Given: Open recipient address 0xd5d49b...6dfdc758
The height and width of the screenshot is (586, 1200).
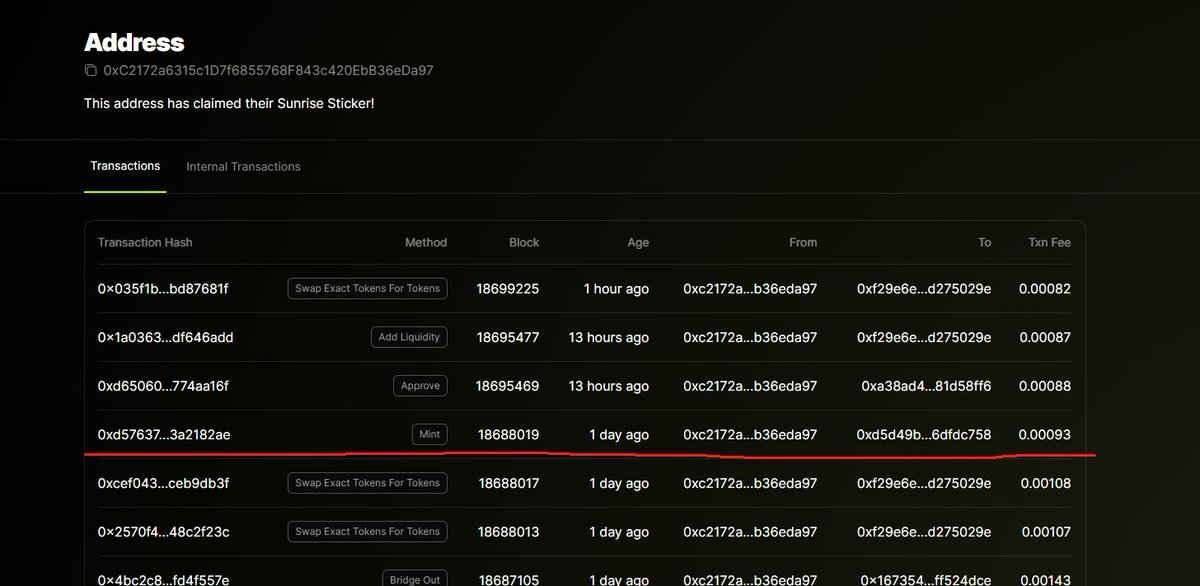Looking at the screenshot, I should 924,435.
